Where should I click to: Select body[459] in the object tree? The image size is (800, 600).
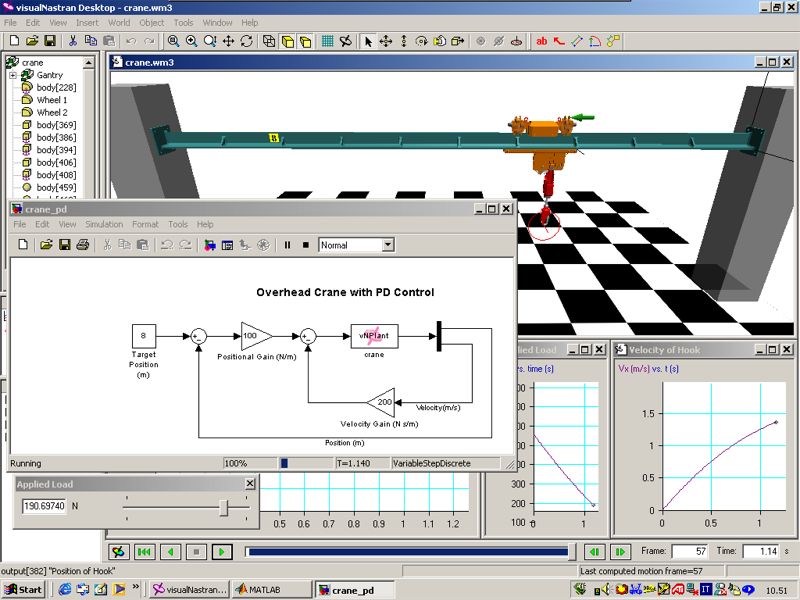pyautogui.click(x=56, y=188)
